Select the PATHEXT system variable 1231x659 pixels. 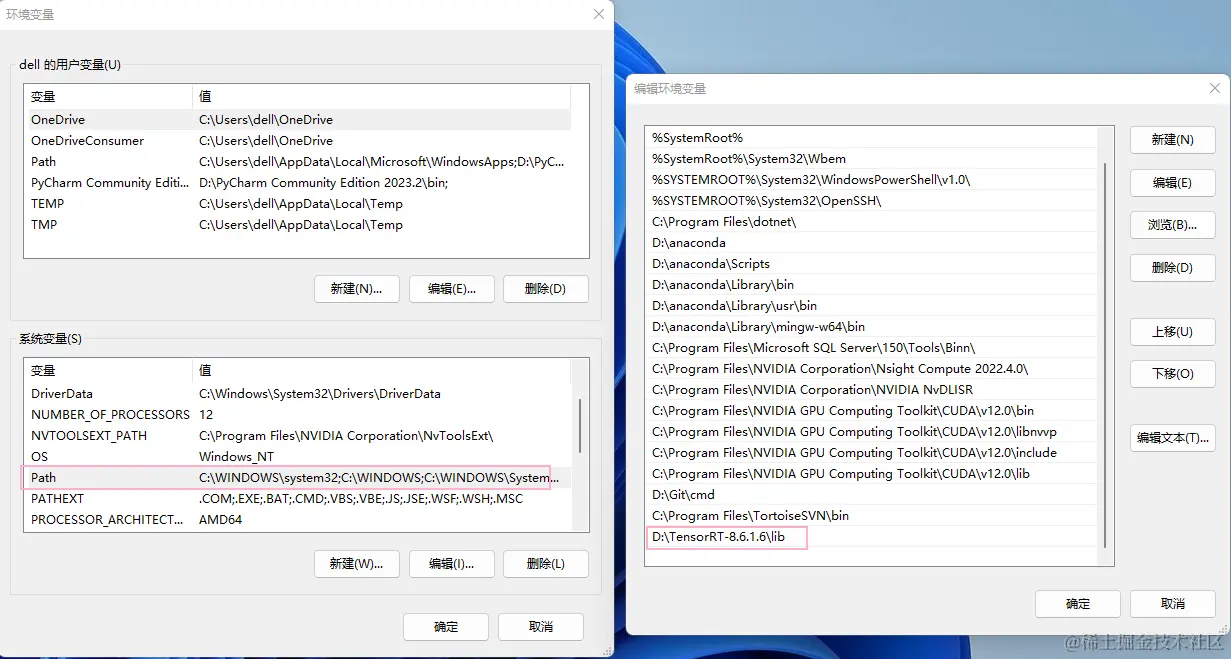[297, 498]
